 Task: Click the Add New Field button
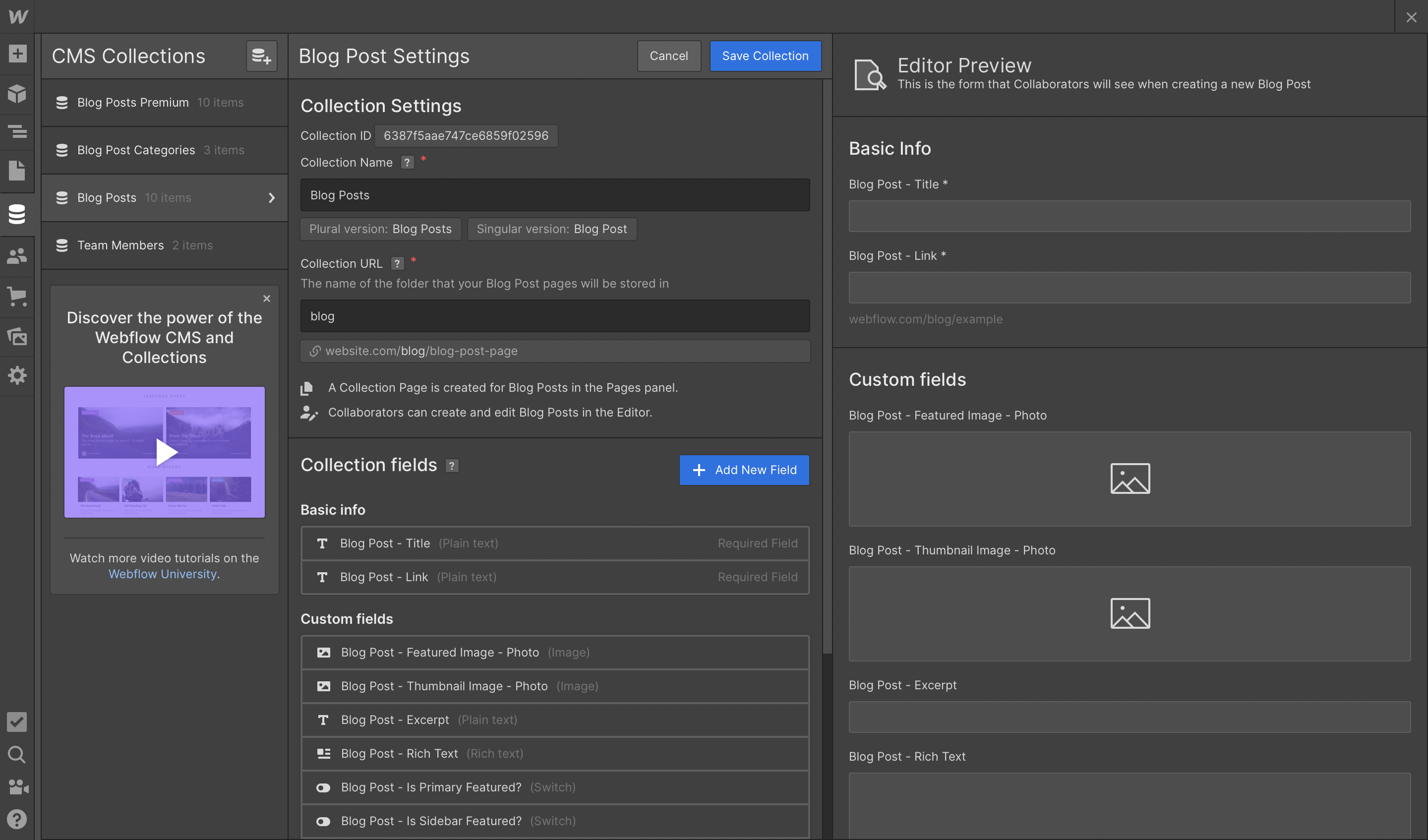[744, 469]
